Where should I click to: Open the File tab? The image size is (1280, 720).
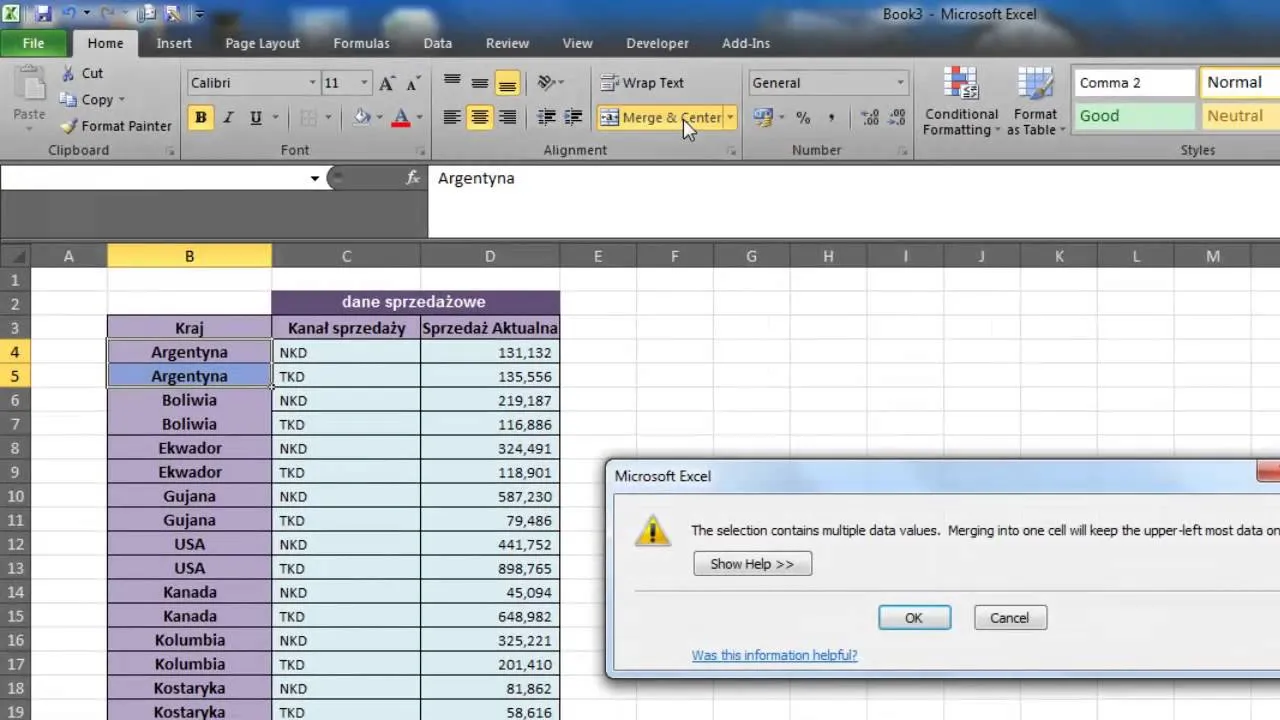pyautogui.click(x=34, y=43)
